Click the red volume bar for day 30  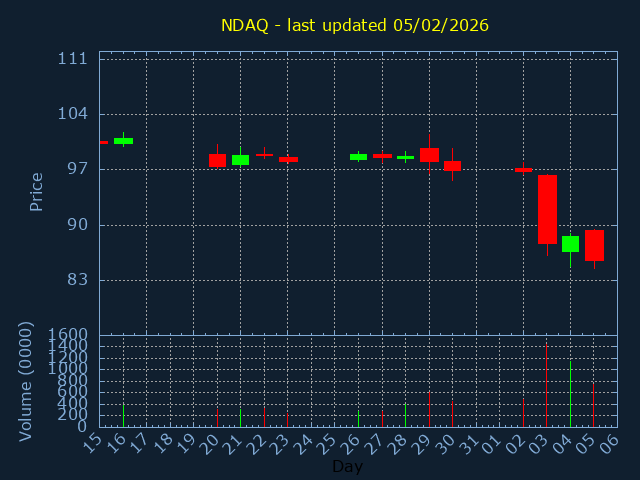coord(452,414)
